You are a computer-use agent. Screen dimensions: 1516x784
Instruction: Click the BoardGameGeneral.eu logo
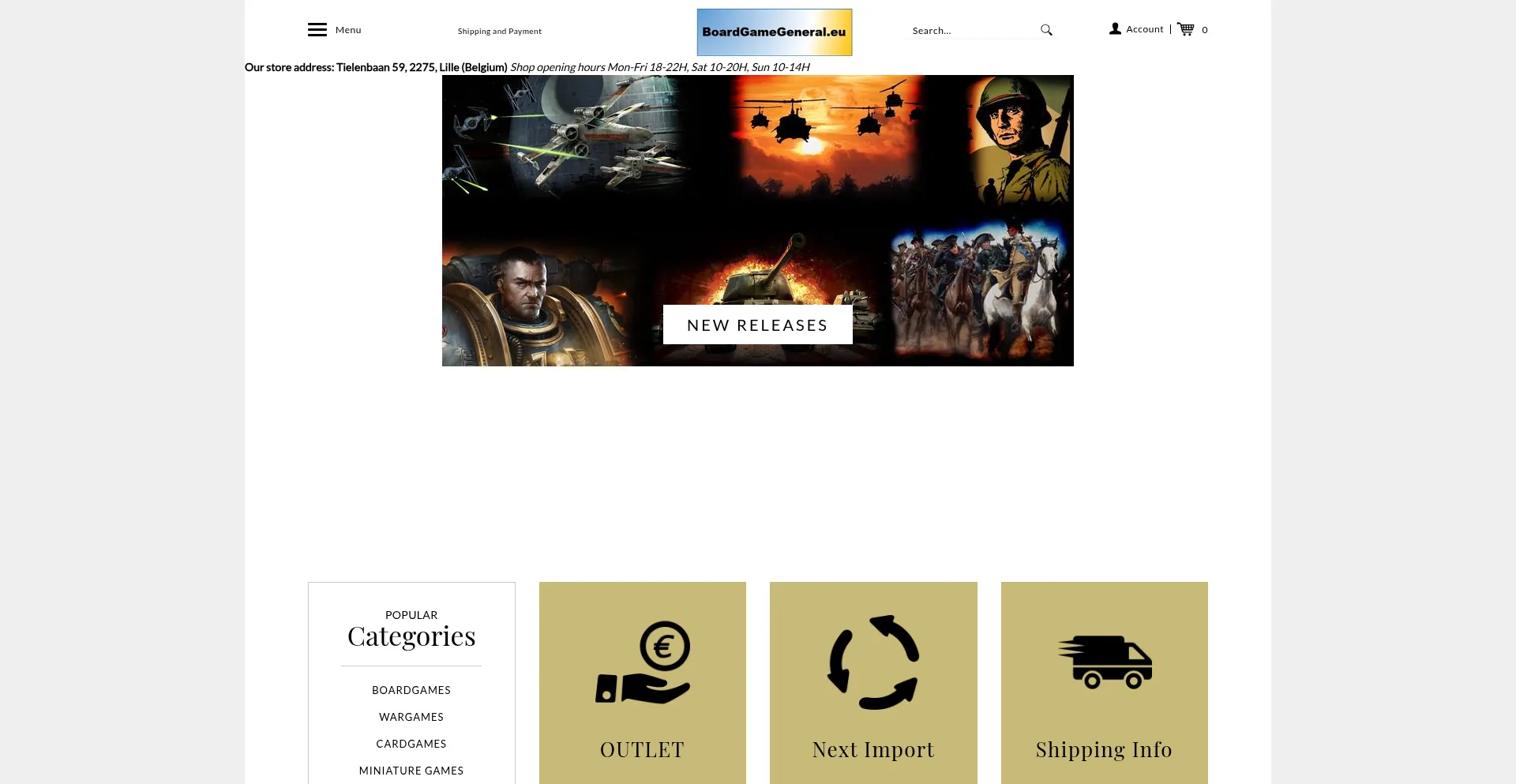(x=774, y=32)
